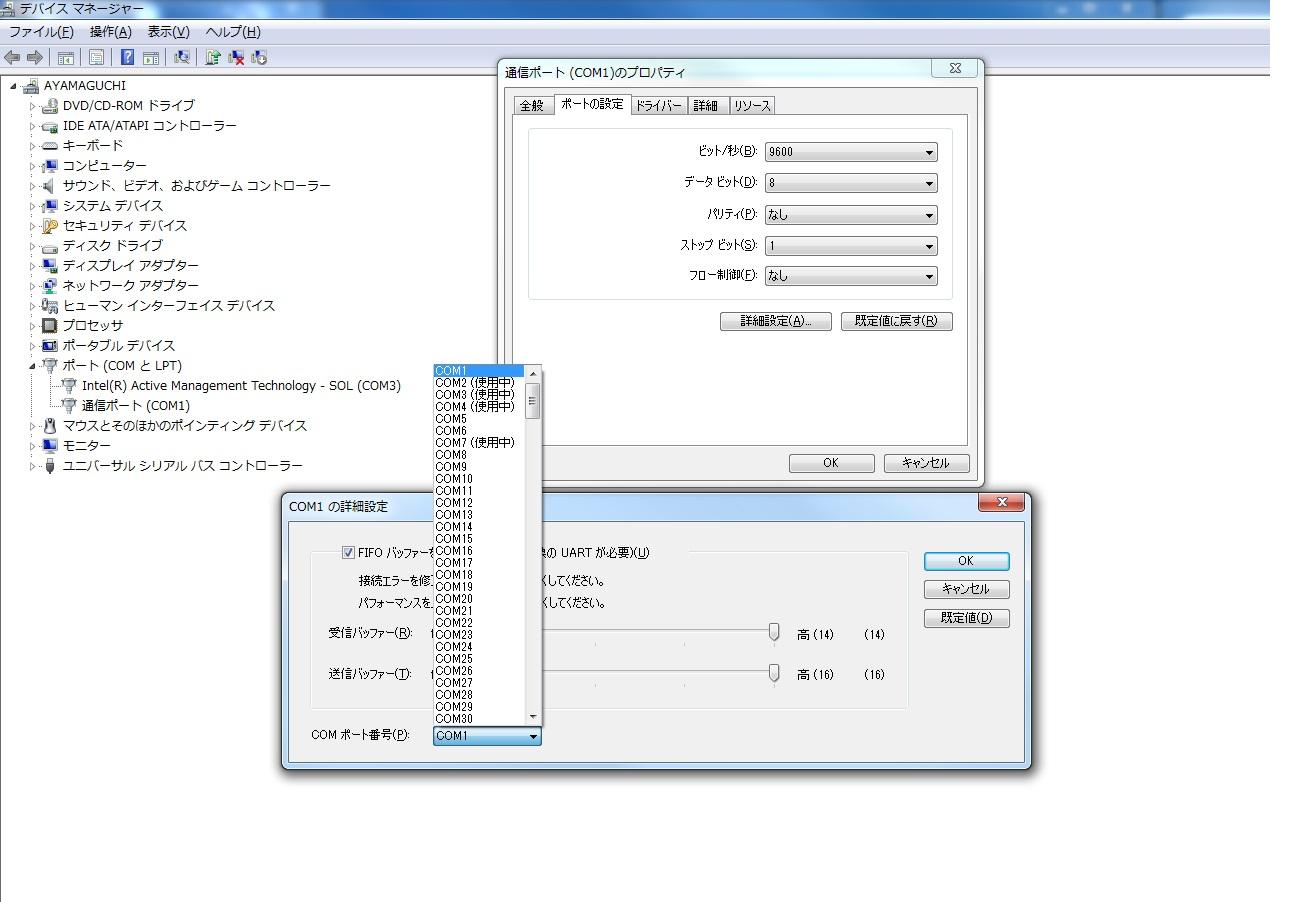This screenshot has height=902, width=1313.
Task: Choose COM10 from the port list
Action: [x=479, y=479]
